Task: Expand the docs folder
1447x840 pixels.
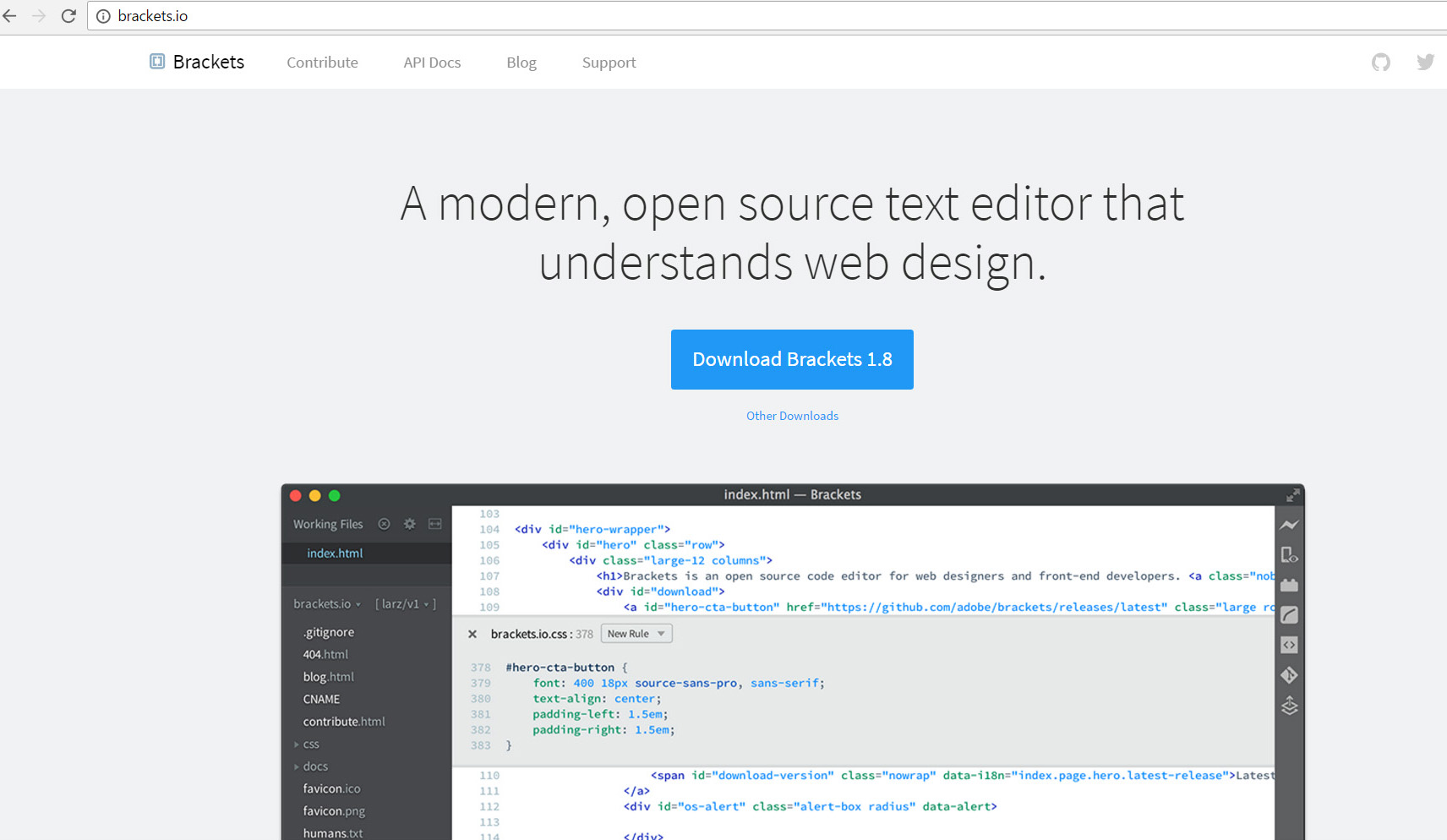Action: click(311, 766)
